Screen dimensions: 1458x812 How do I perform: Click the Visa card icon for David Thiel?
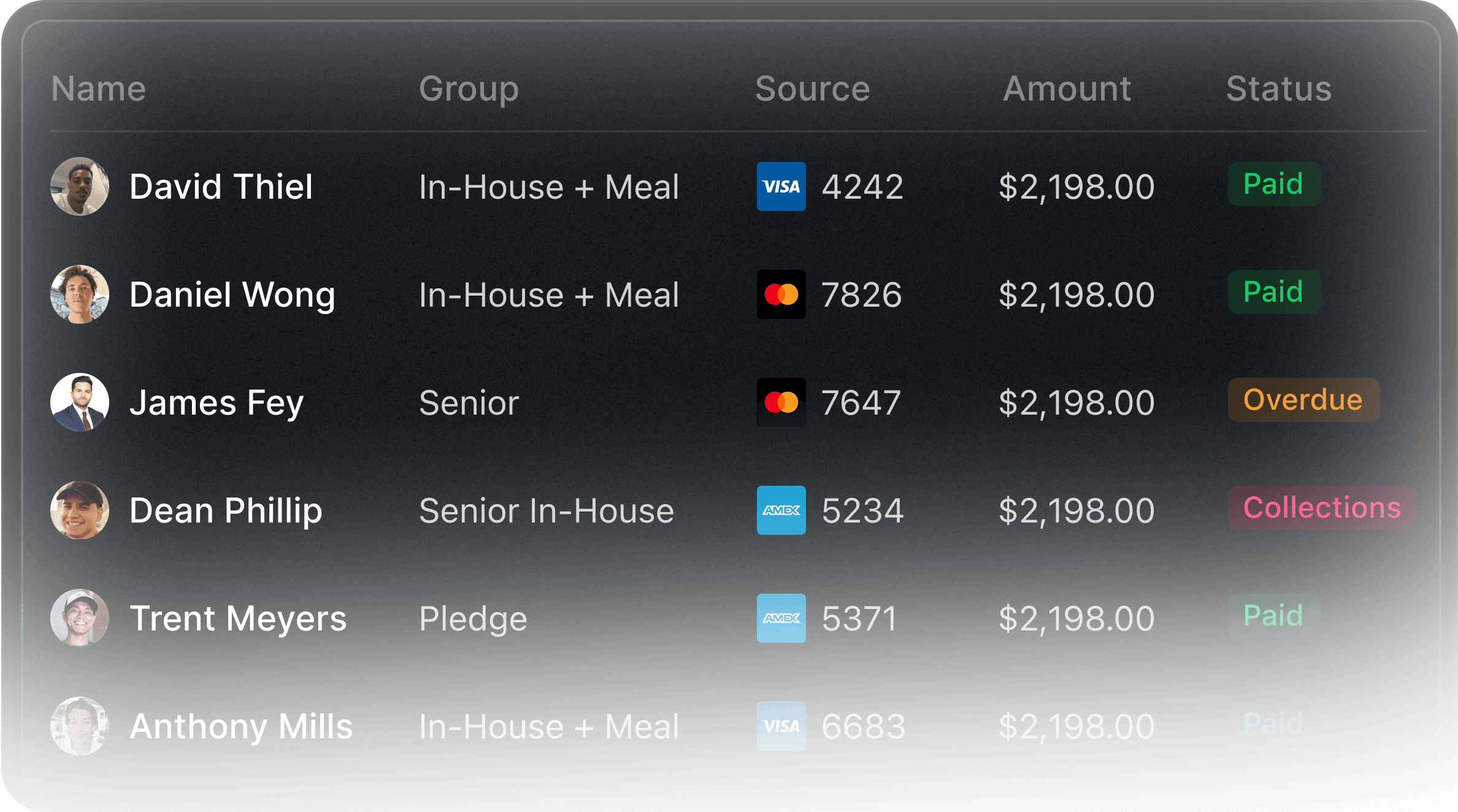781,186
